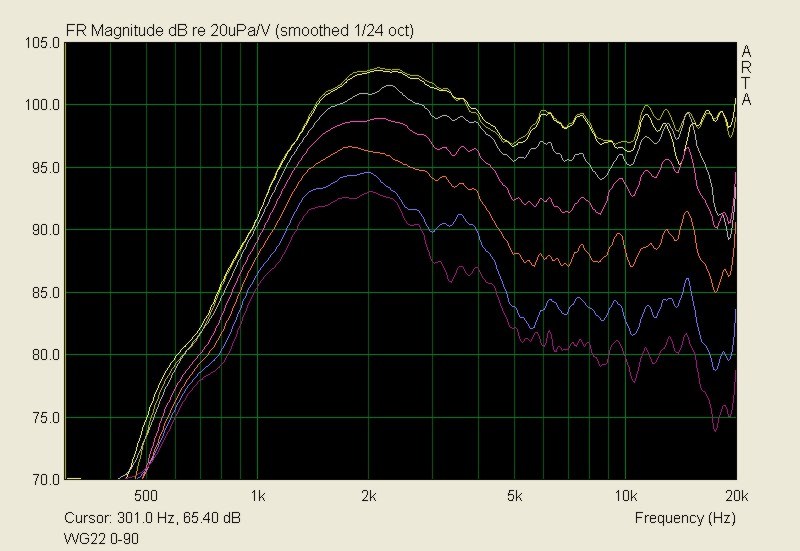
Task: Click the 70.0 y-axis value
Action: [x=45, y=480]
